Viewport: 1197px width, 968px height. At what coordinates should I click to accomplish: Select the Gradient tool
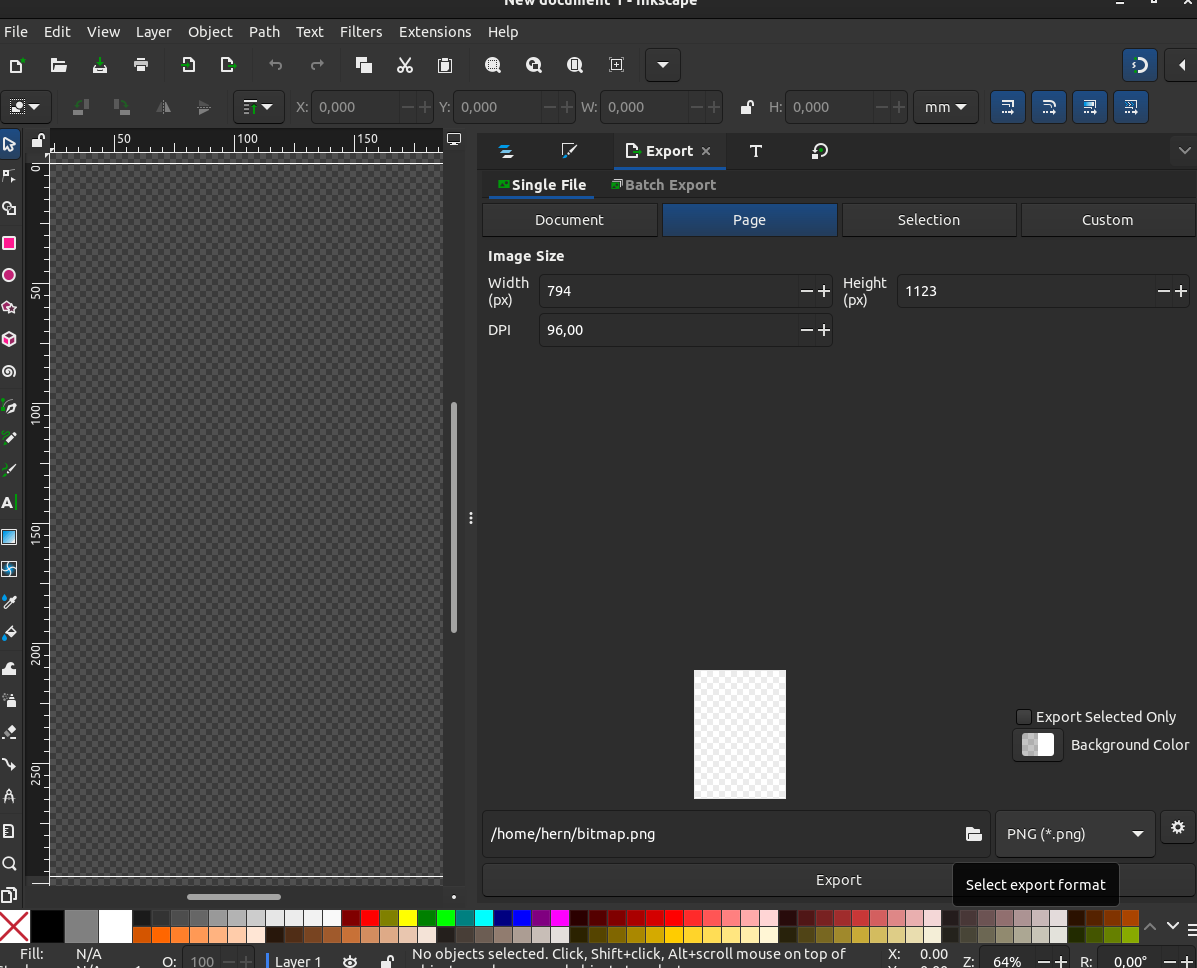click(x=9, y=537)
